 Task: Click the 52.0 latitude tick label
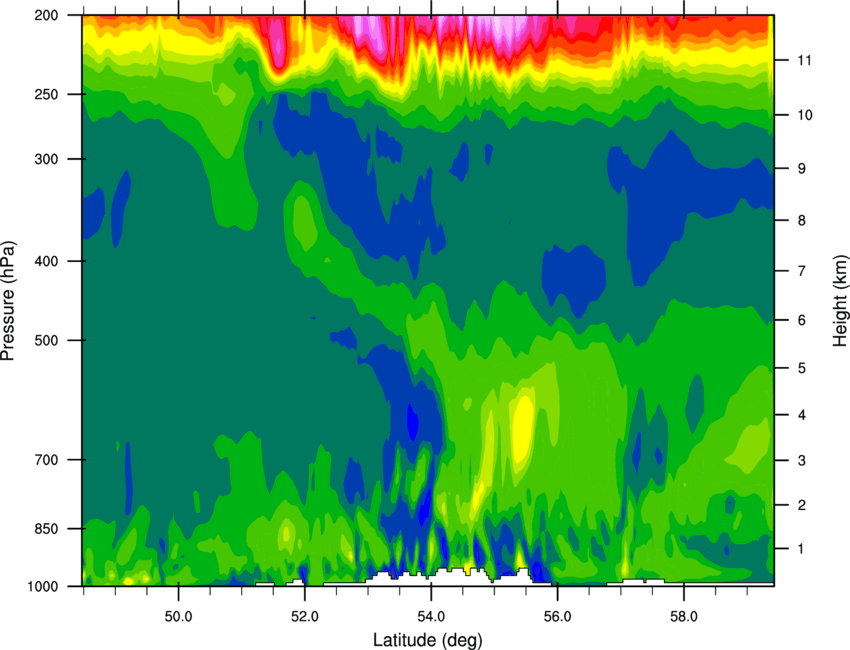pos(305,616)
